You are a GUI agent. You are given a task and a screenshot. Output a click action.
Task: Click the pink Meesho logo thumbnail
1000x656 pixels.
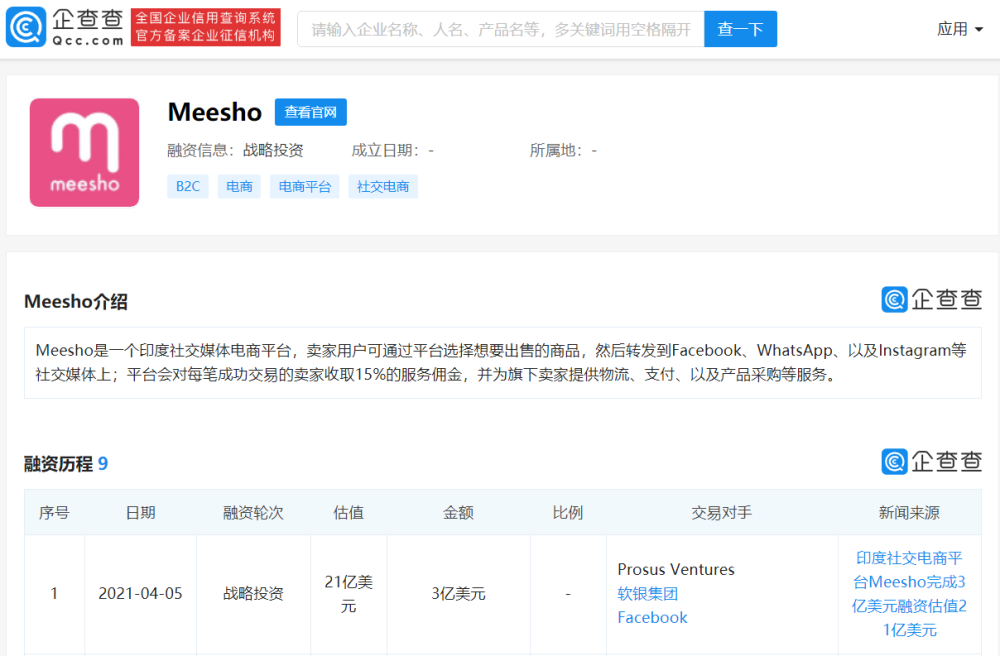[84, 152]
